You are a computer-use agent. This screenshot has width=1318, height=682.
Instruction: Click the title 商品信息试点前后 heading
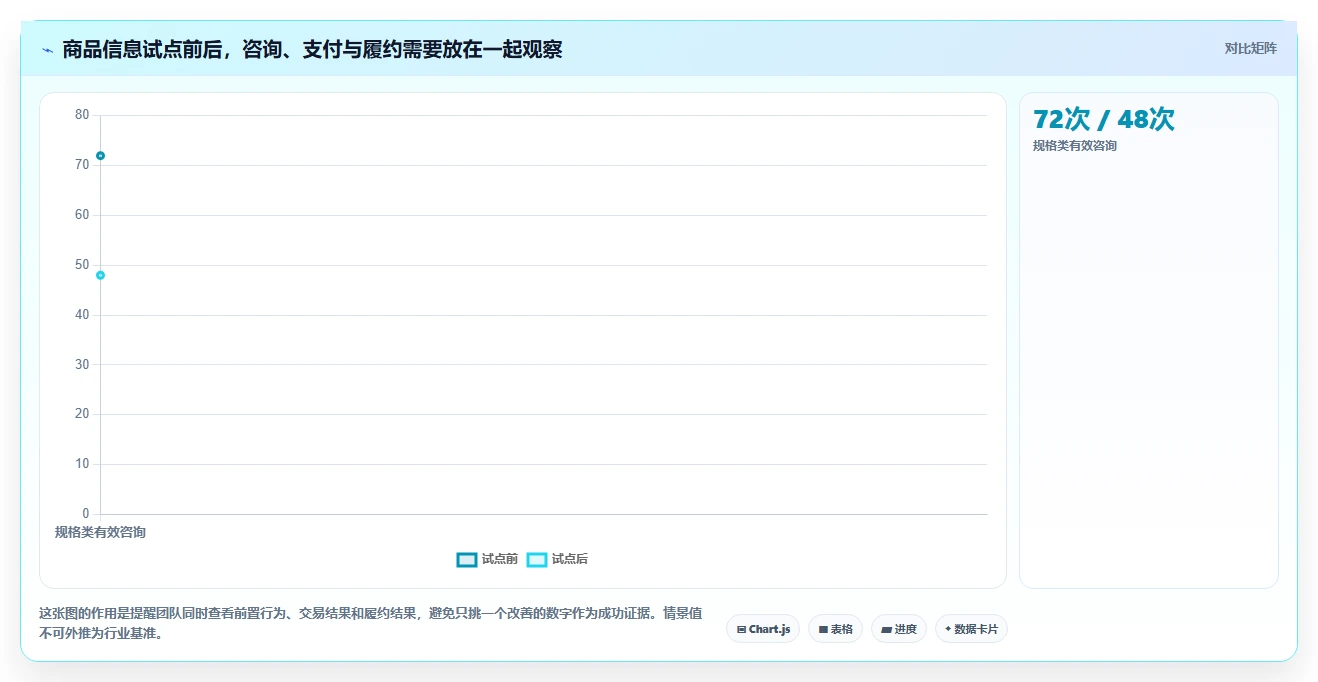tap(312, 50)
